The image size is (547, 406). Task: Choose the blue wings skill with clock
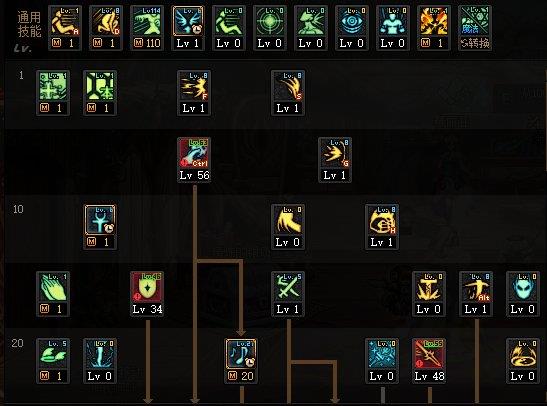[188, 21]
